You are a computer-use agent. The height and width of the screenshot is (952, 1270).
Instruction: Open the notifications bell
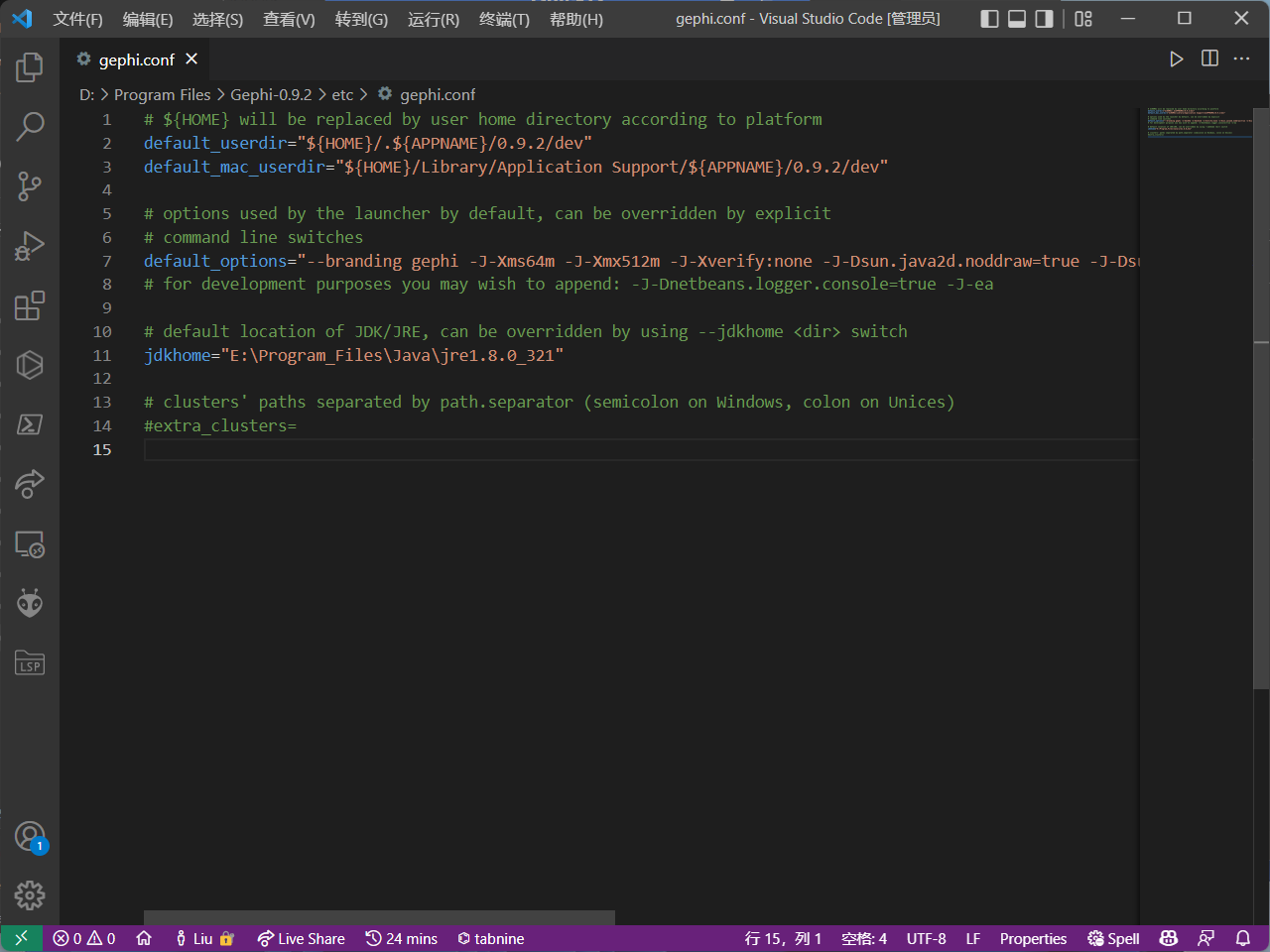(1243, 938)
